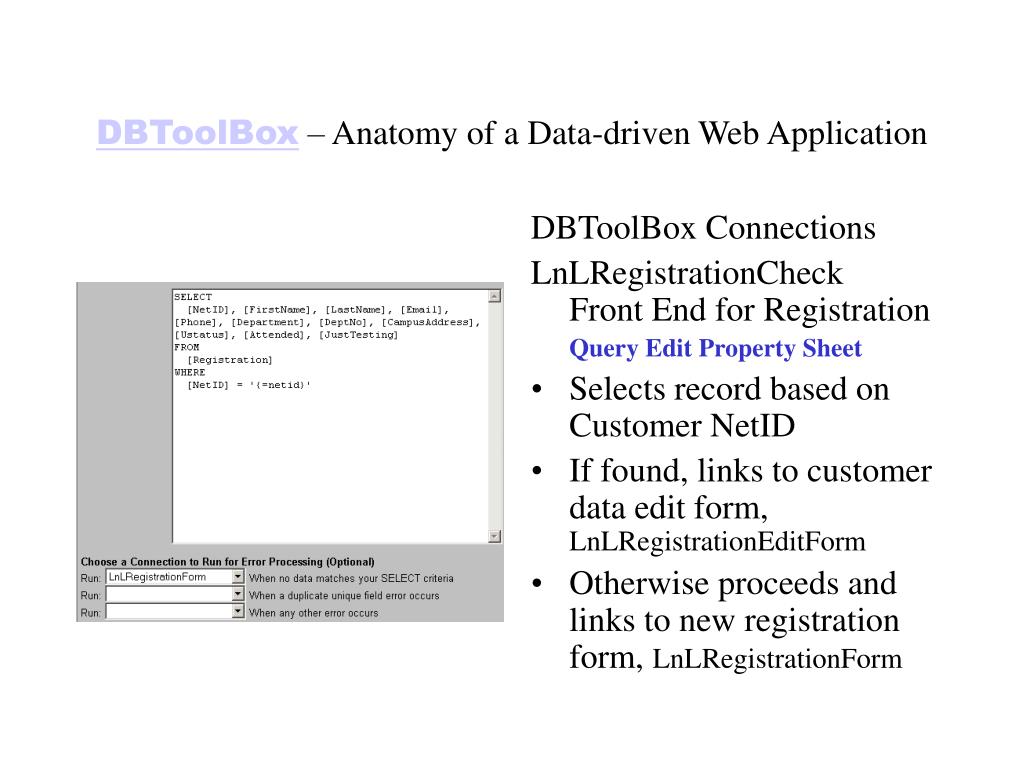
Task: Click the 'DBToolBox Connections' heading
Action: click(703, 228)
